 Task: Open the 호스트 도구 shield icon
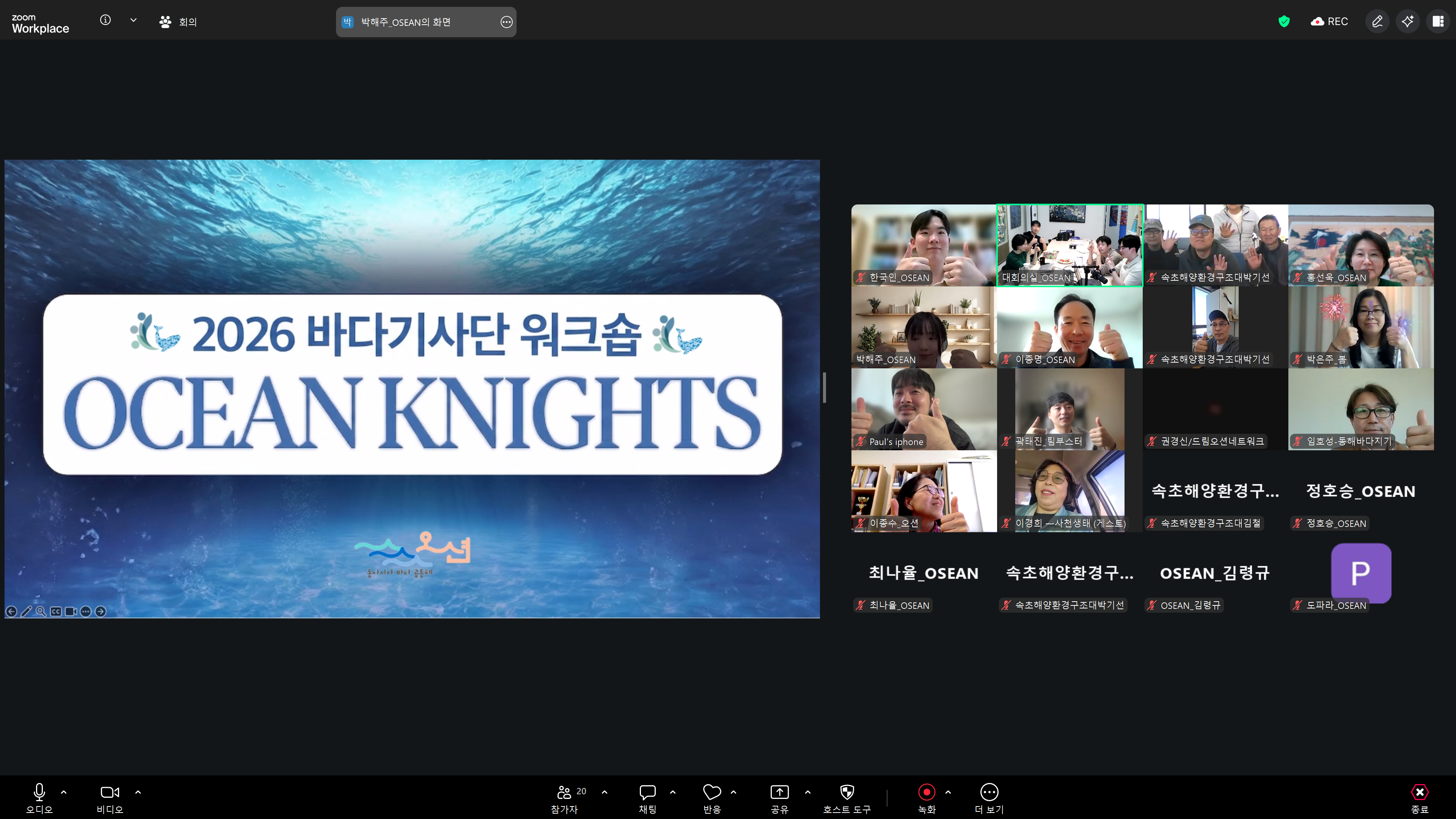847,792
